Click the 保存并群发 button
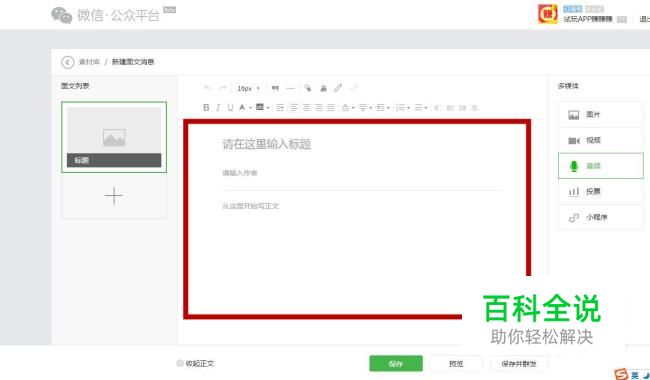 point(519,363)
